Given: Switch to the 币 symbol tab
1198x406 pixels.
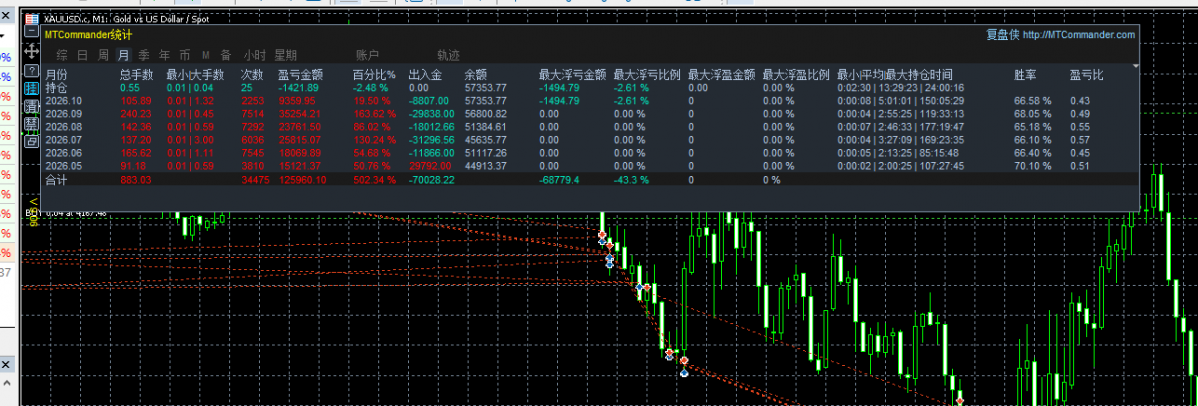Looking at the screenshot, I should (x=185, y=55).
